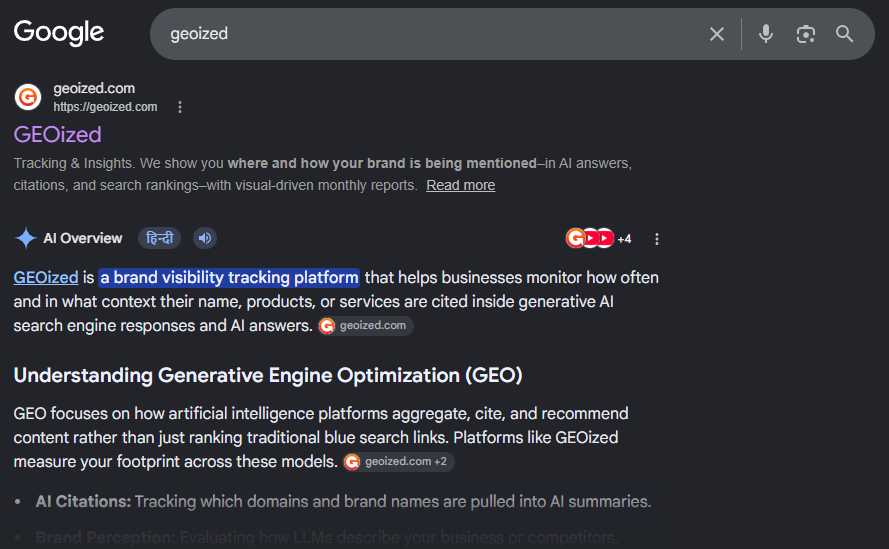Select the Understanding Generative Engine Optimization heading
889x549 pixels.
[x=268, y=375]
